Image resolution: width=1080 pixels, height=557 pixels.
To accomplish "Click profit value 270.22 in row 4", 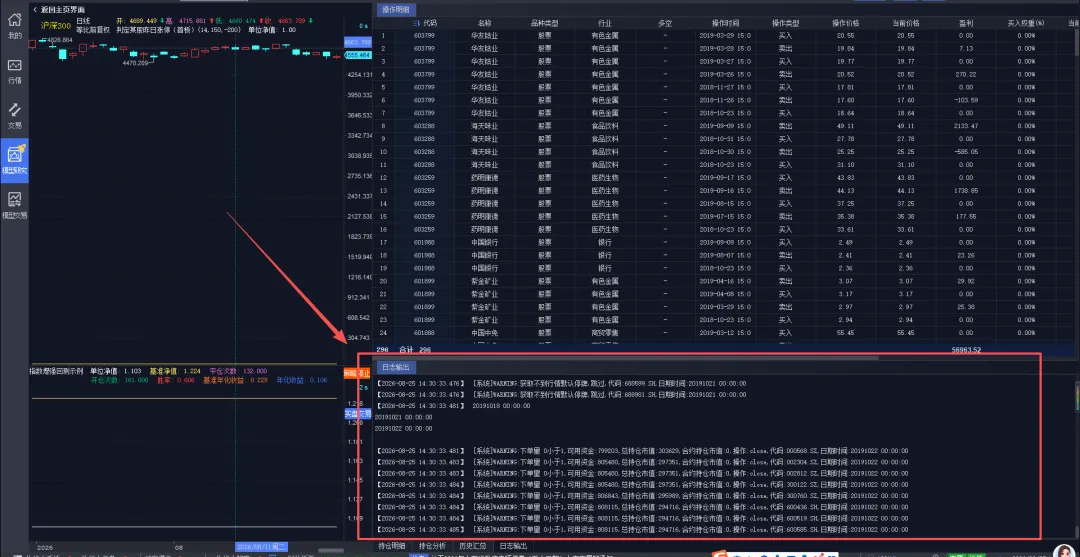I will [966, 74].
